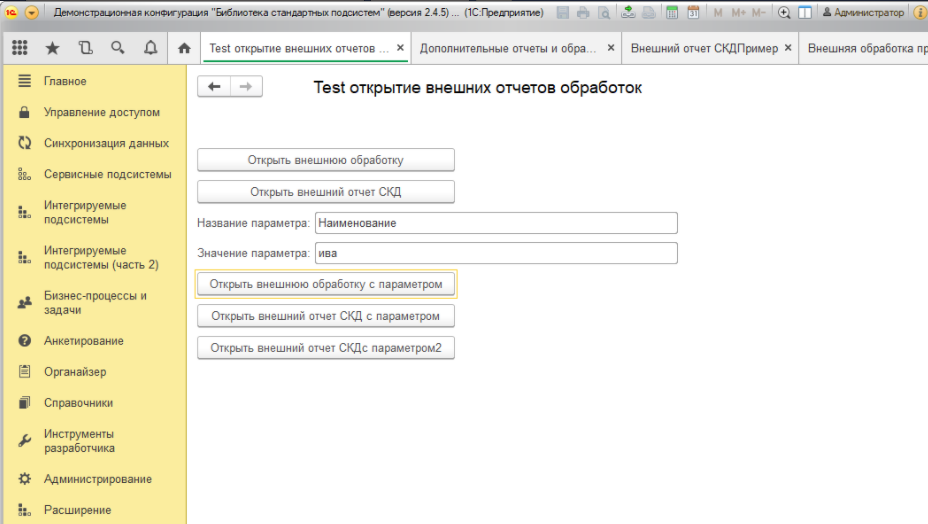
Task: Click the back arrow navigation button
Action: pos(214,86)
